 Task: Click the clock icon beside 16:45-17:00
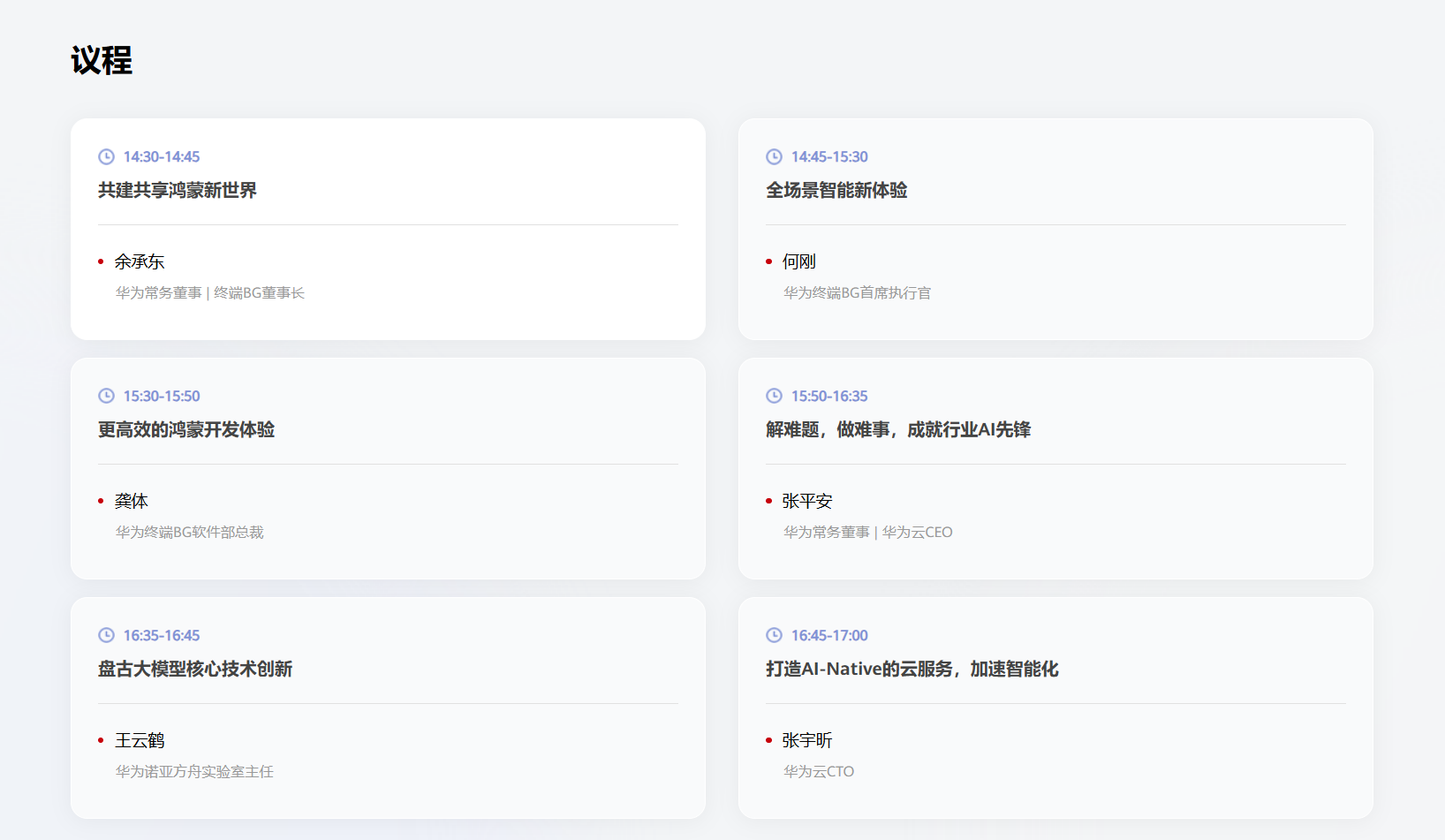774,635
